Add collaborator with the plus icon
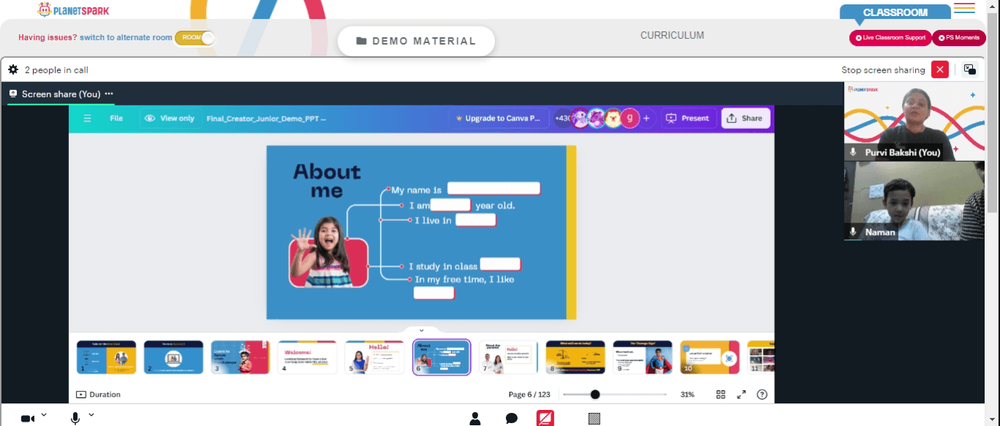Image resolution: width=1000 pixels, height=426 pixels. (646, 118)
